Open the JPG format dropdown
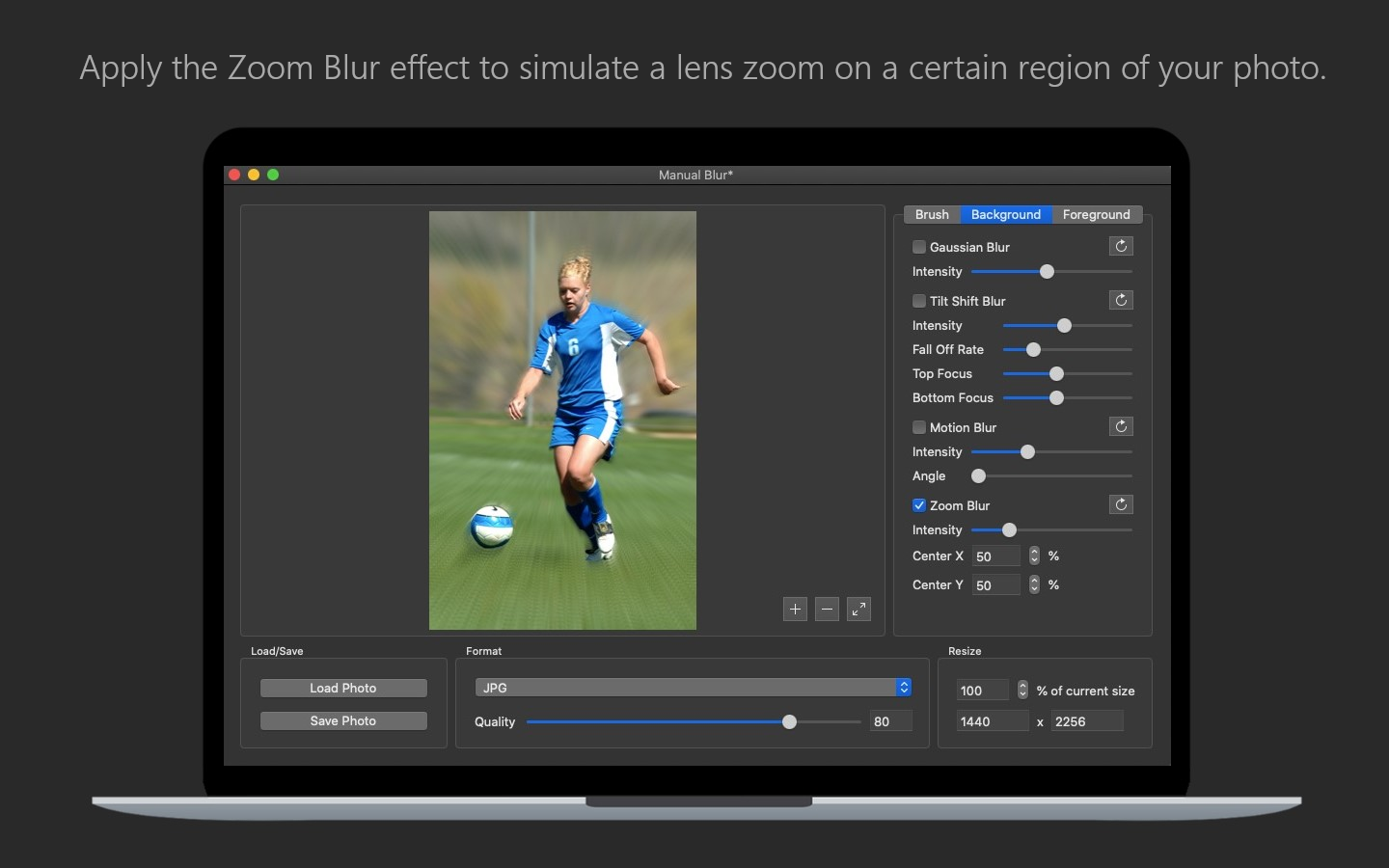Screen dimensions: 1389x868 [x=693, y=688]
